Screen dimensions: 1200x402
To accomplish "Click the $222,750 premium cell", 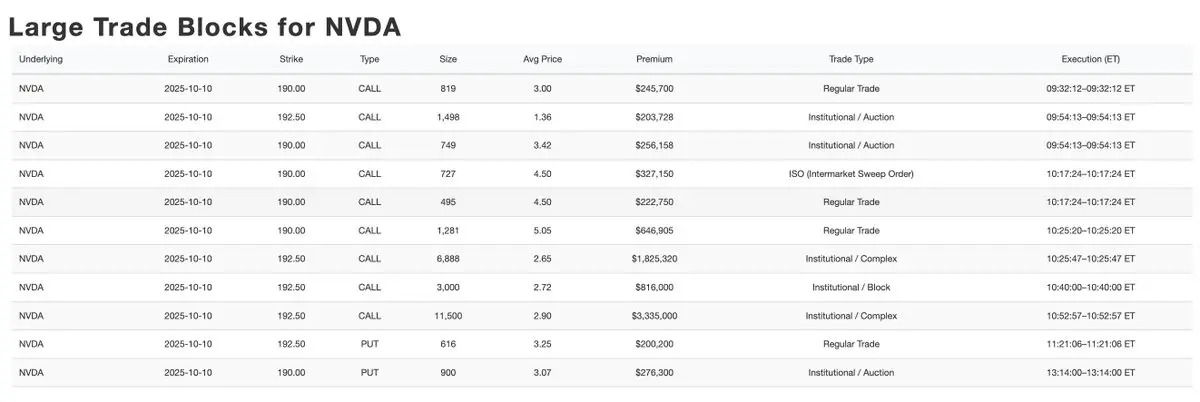I will 654,202.
